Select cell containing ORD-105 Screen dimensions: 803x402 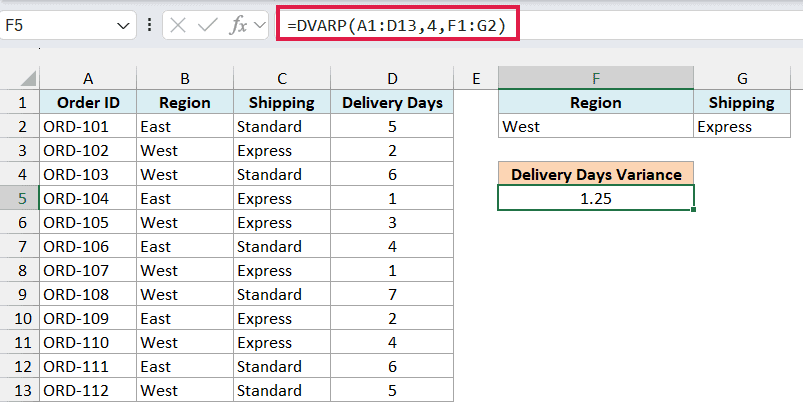pos(88,222)
